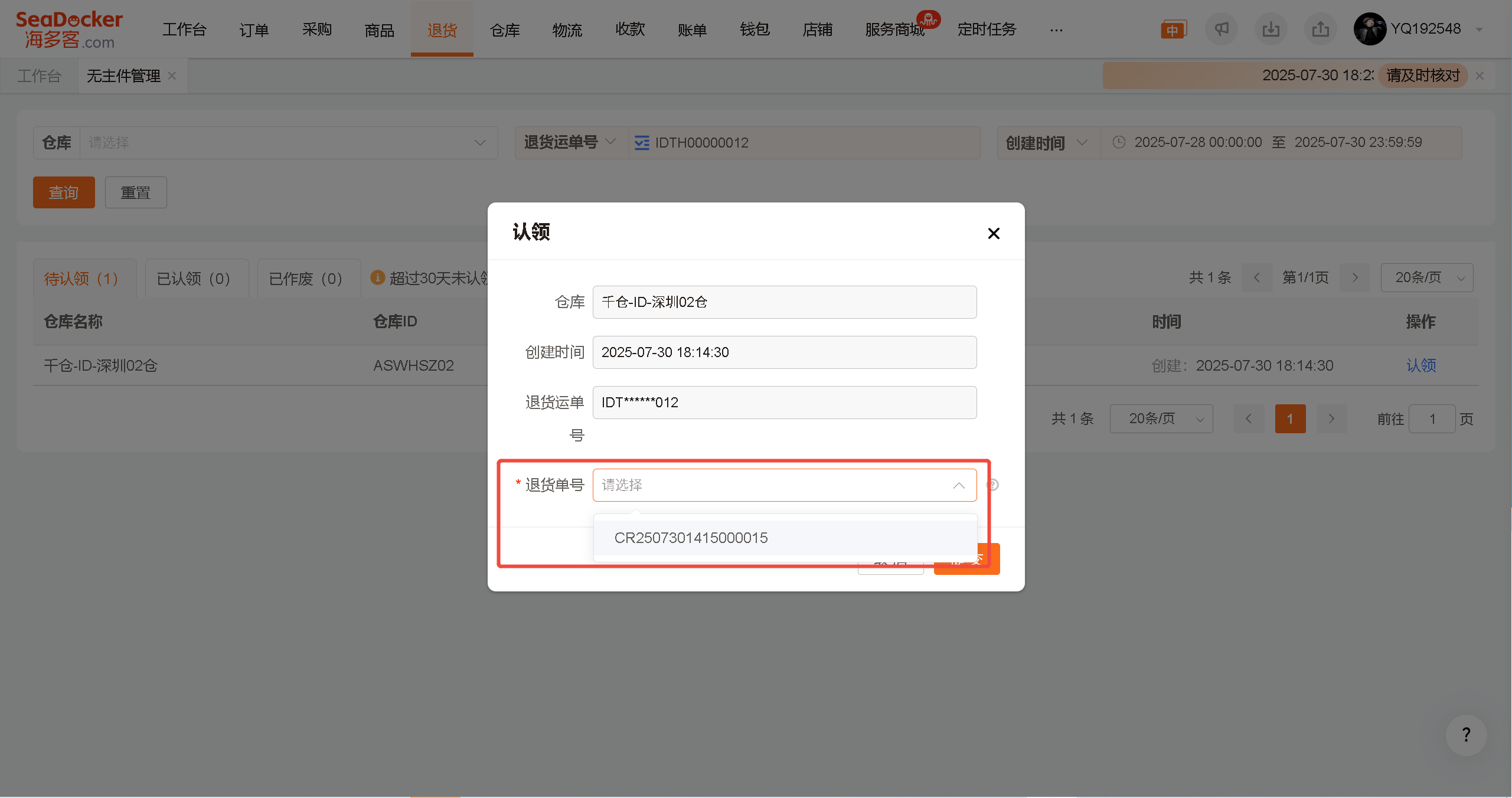Click the dialog 仓库 field 千仓-ID-深圳02仓
The width and height of the screenshot is (1512, 798).
tap(785, 302)
